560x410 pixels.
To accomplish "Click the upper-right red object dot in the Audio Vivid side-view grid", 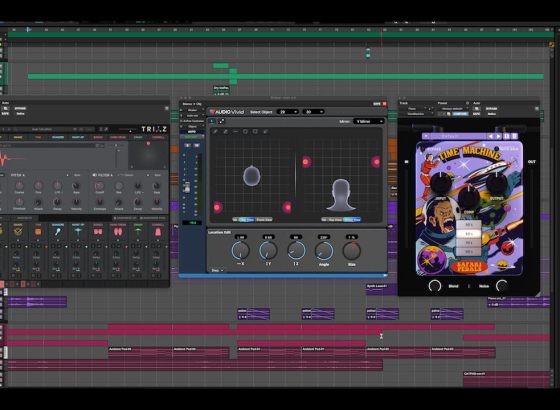I will 376,162.
